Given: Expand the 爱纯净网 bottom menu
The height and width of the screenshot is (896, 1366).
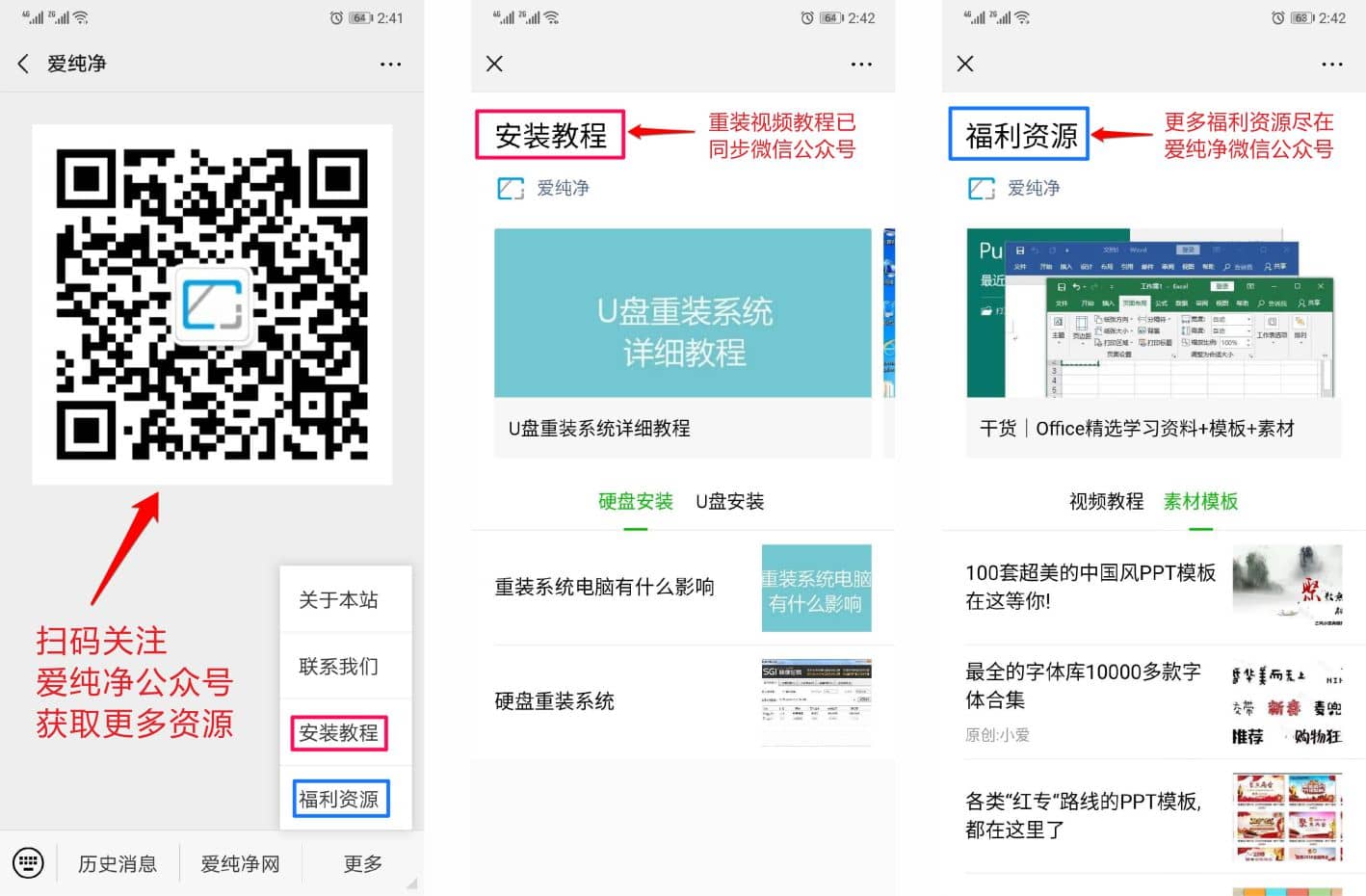Looking at the screenshot, I should click(240, 864).
